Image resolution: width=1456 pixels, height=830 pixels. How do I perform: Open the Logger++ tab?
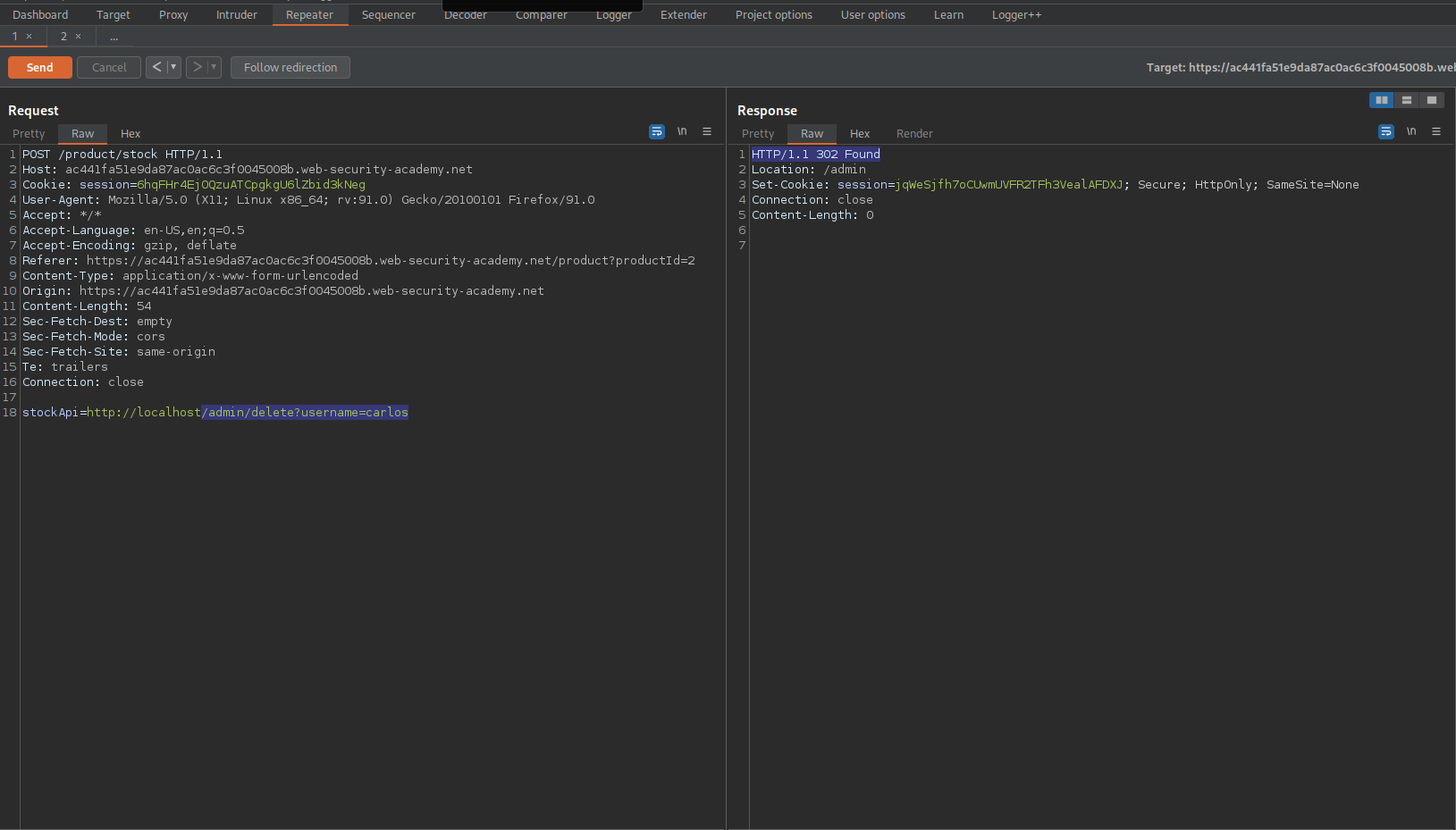(1017, 15)
